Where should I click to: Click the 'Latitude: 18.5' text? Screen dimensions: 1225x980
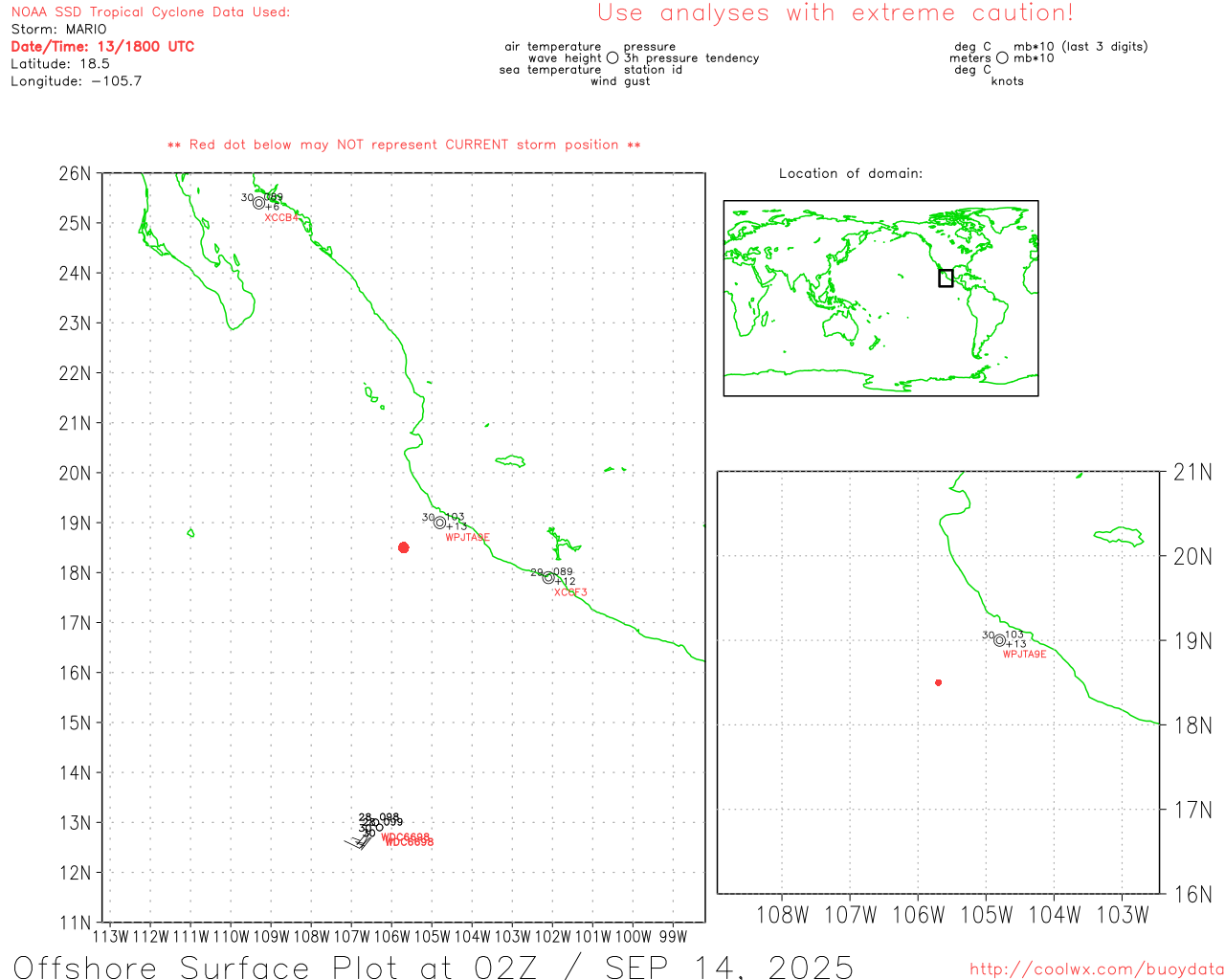pyautogui.click(x=60, y=64)
